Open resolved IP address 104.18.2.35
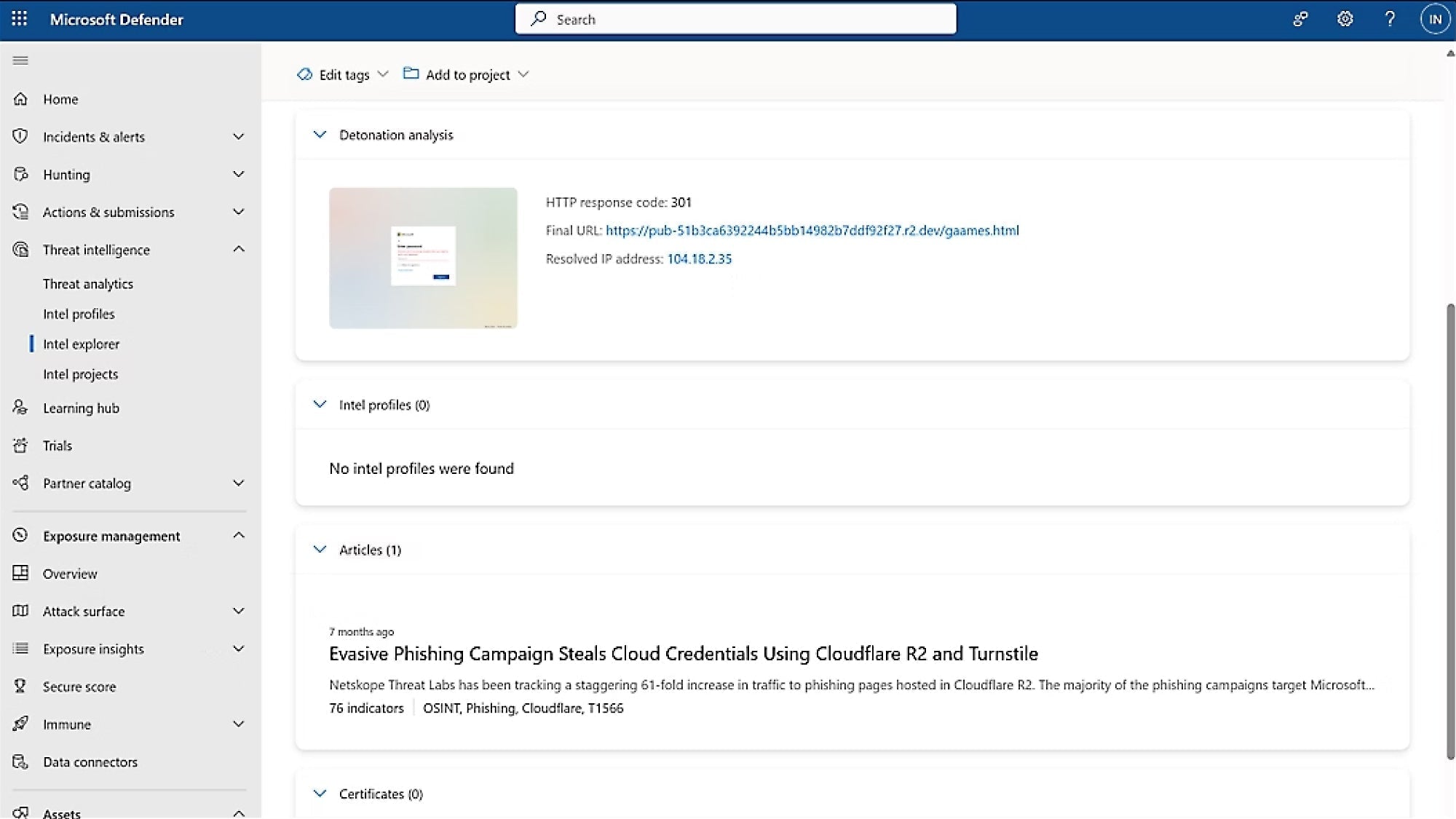The width and height of the screenshot is (1456, 819). point(700,258)
